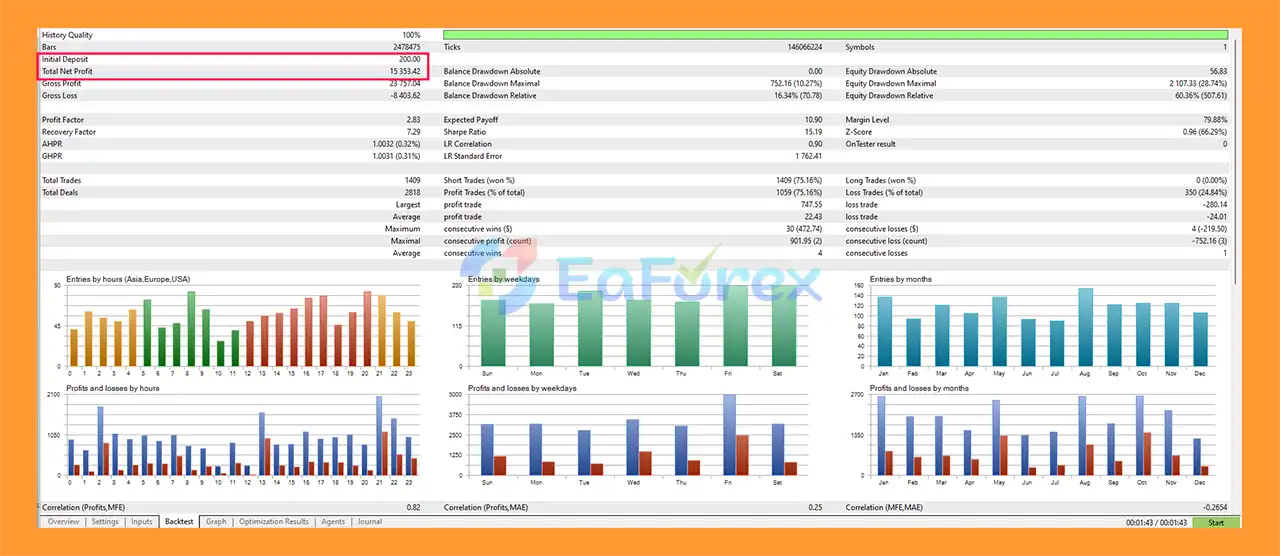Click the Sharpe Ratio value row
Viewport: 1280px width, 556px height.
point(633,132)
